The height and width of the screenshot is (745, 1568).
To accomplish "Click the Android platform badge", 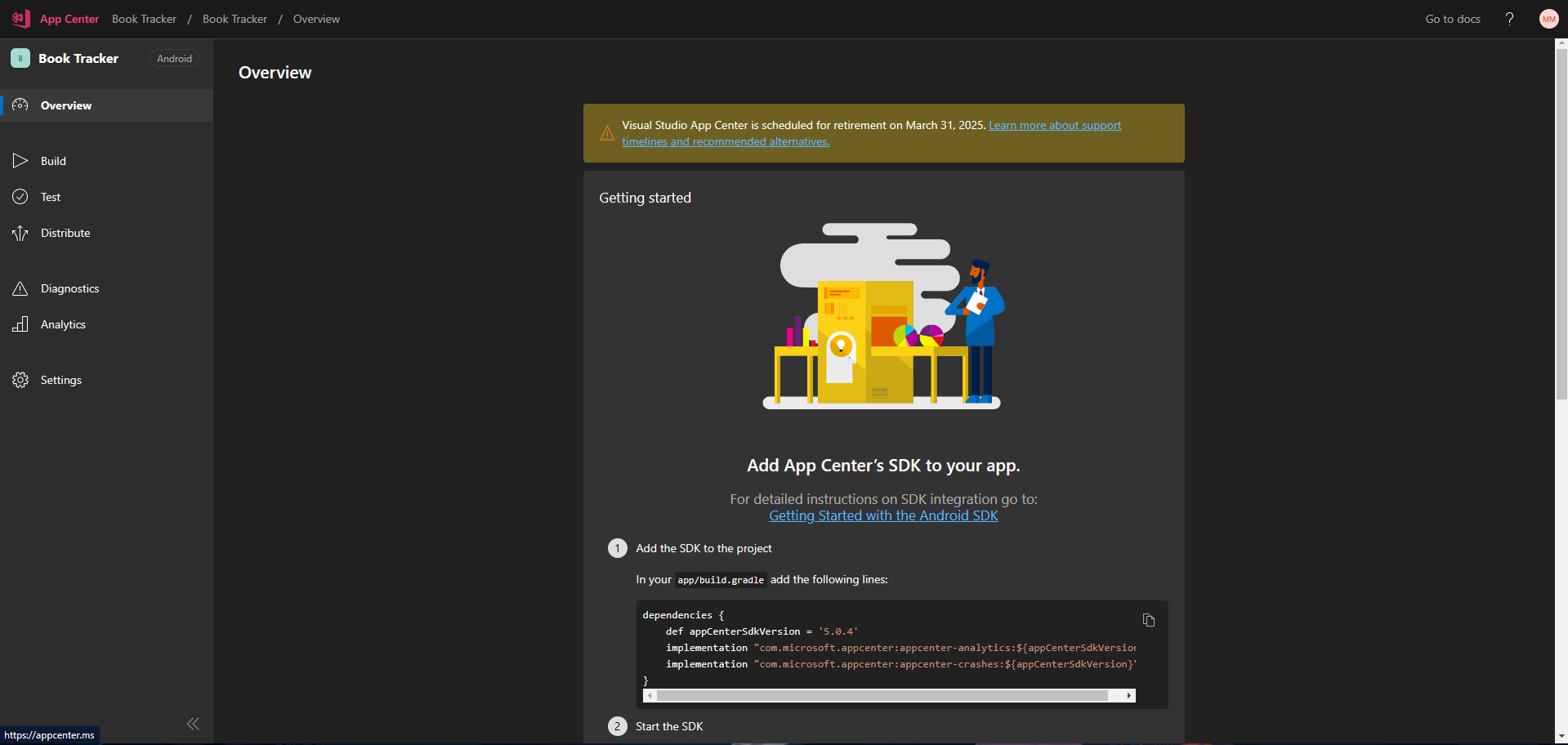I will [174, 58].
